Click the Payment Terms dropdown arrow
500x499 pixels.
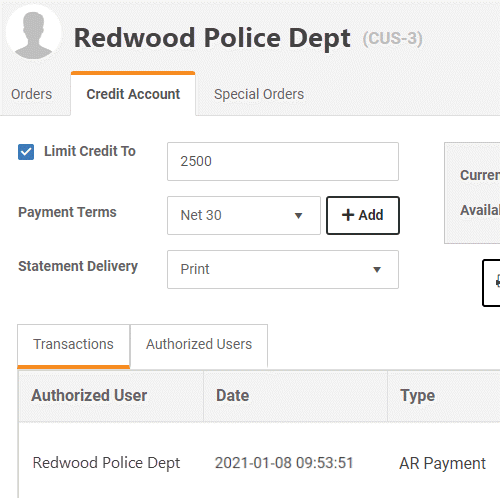[x=298, y=216]
